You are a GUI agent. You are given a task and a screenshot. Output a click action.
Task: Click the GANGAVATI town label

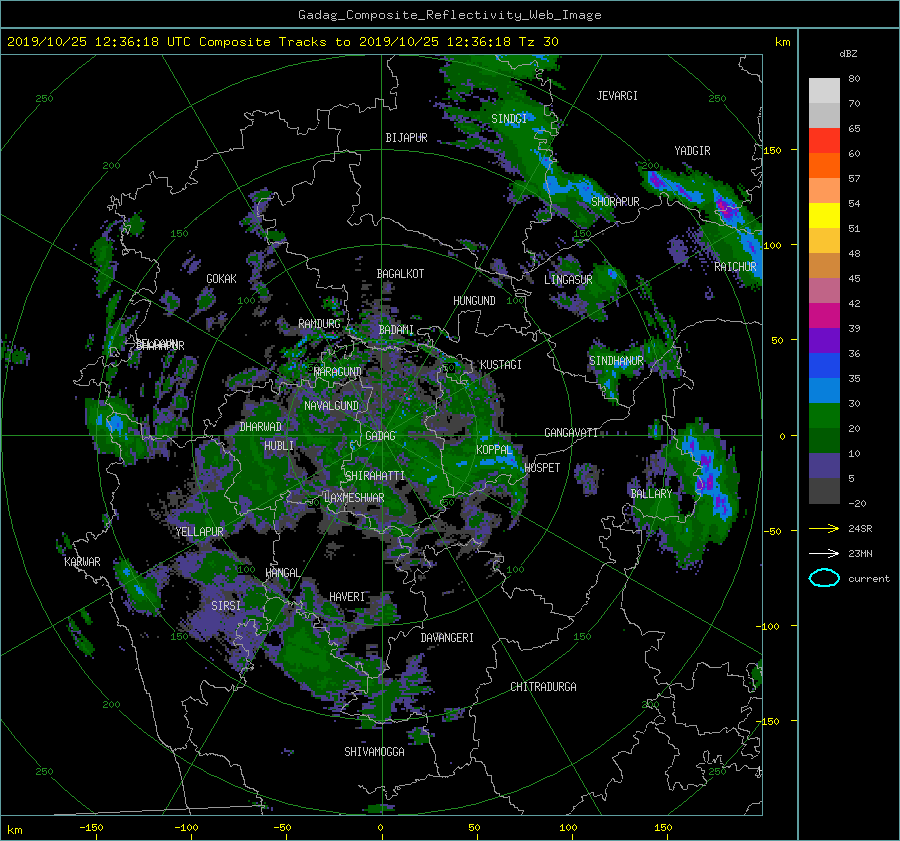point(571,433)
